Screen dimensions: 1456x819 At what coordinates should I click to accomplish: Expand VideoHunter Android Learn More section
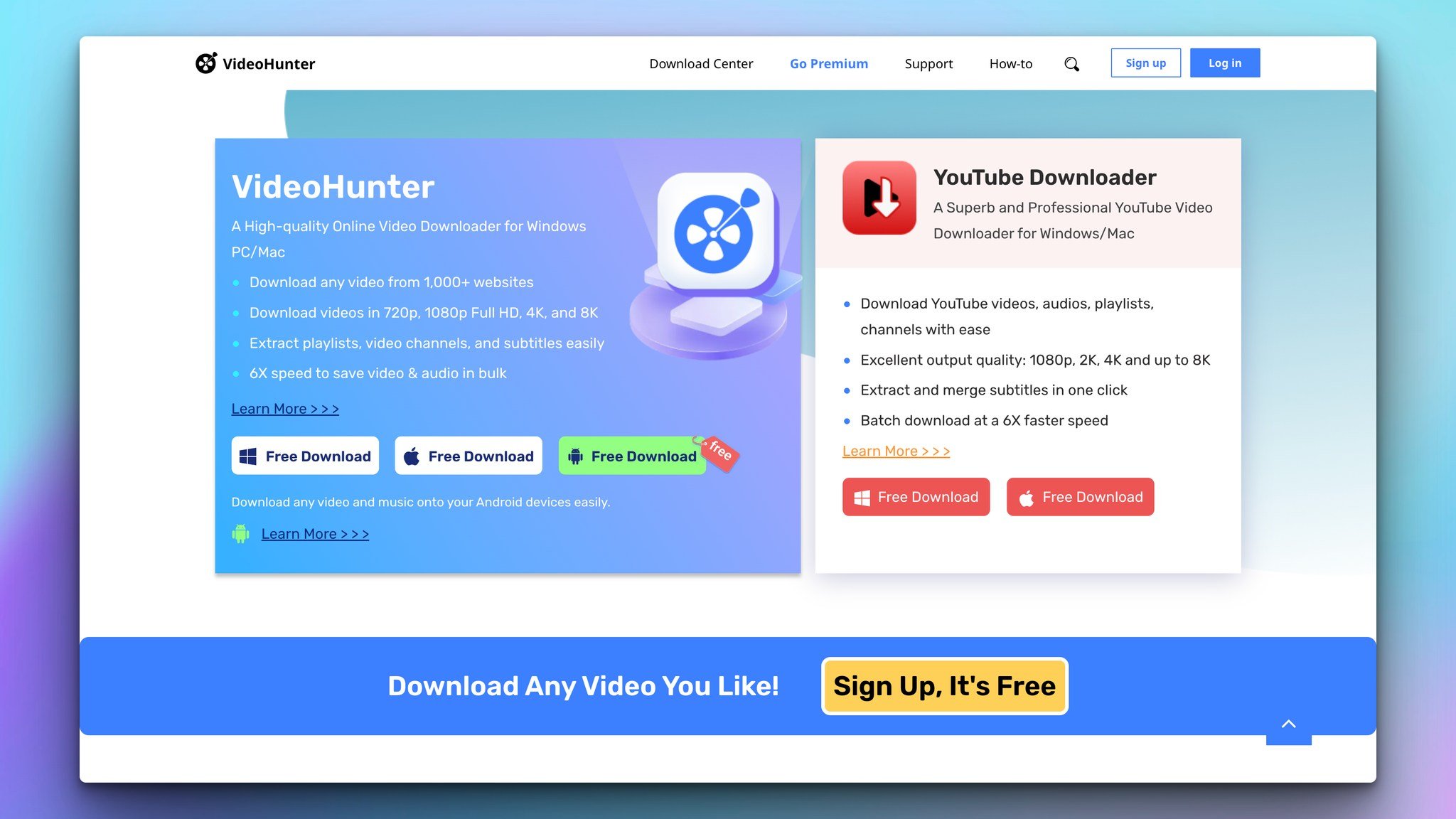[x=315, y=534]
